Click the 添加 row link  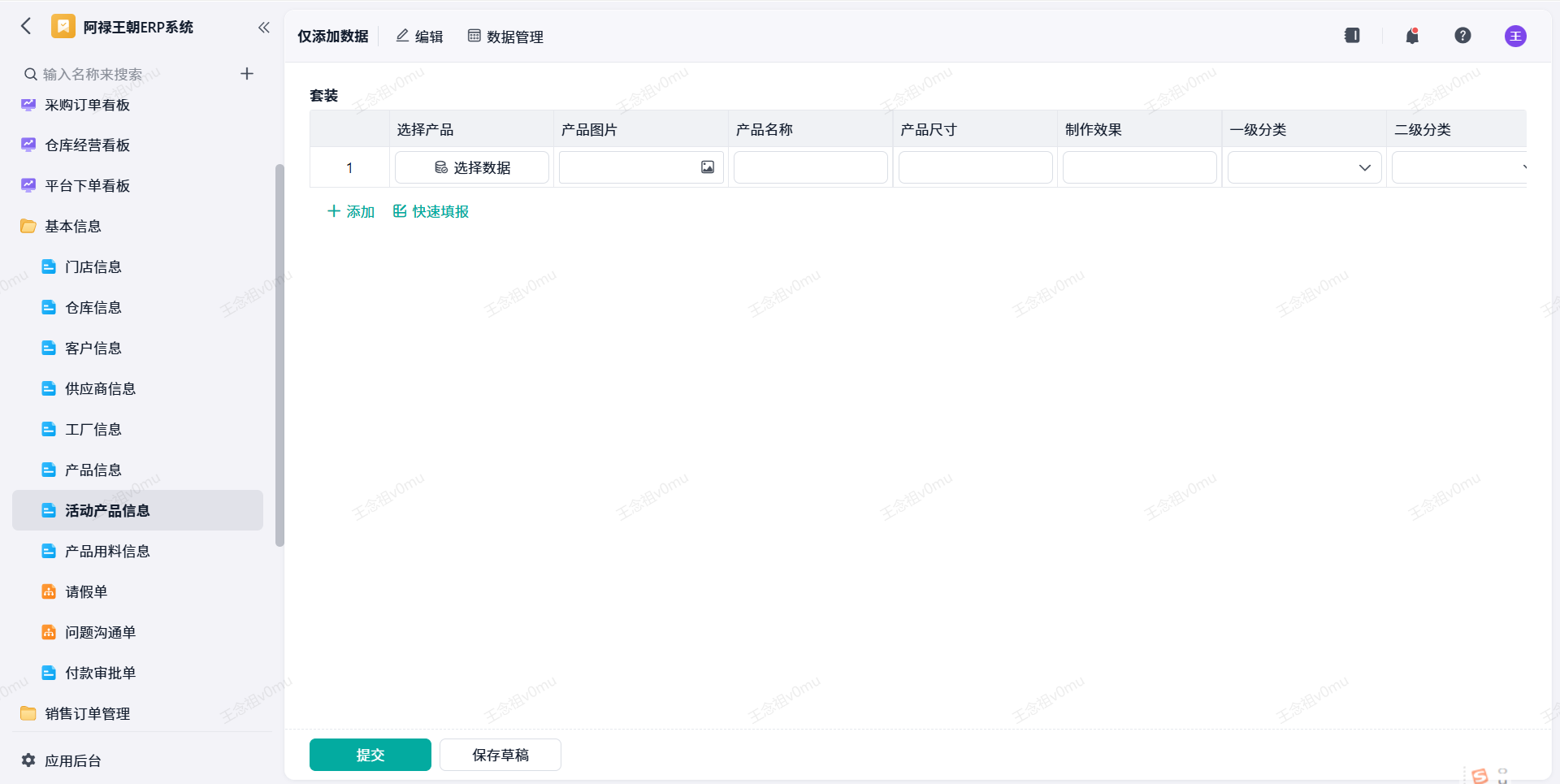pyautogui.click(x=351, y=211)
